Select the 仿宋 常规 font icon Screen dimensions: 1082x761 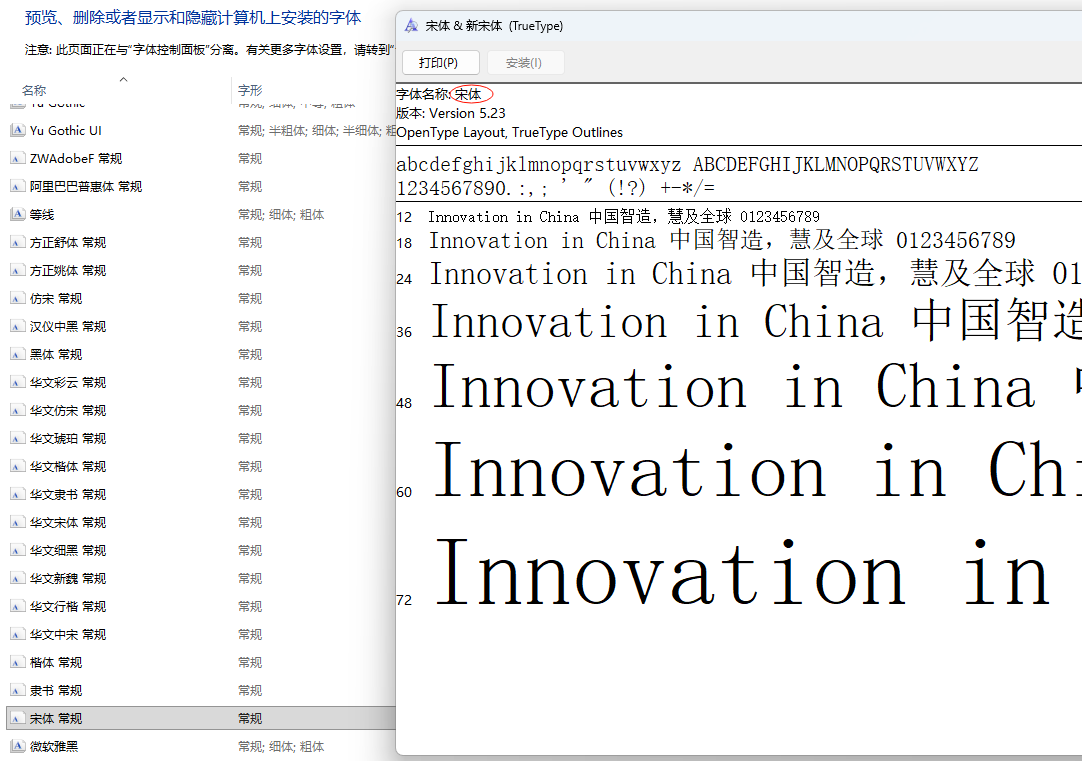coord(17,298)
